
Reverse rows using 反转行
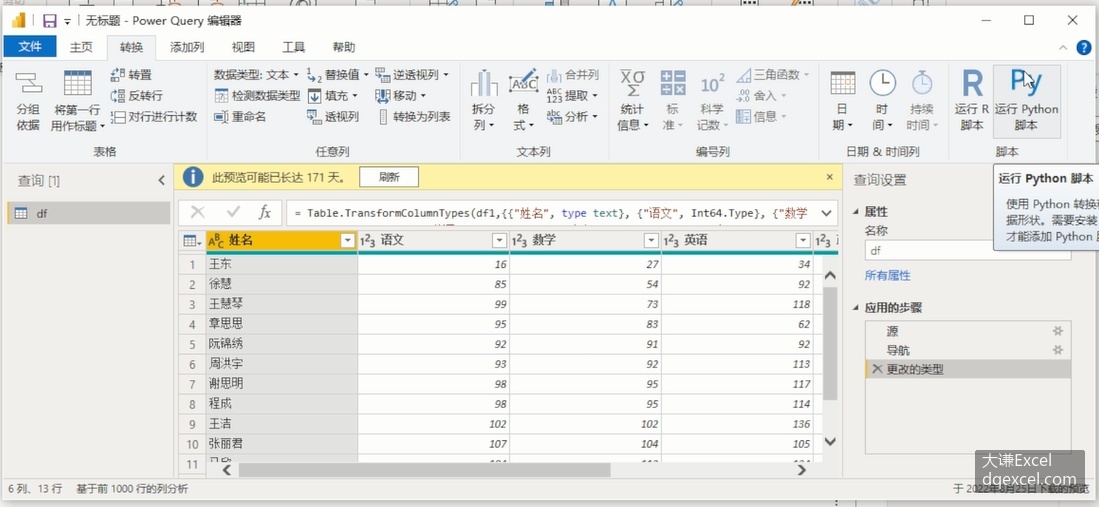pyautogui.click(x=137, y=95)
